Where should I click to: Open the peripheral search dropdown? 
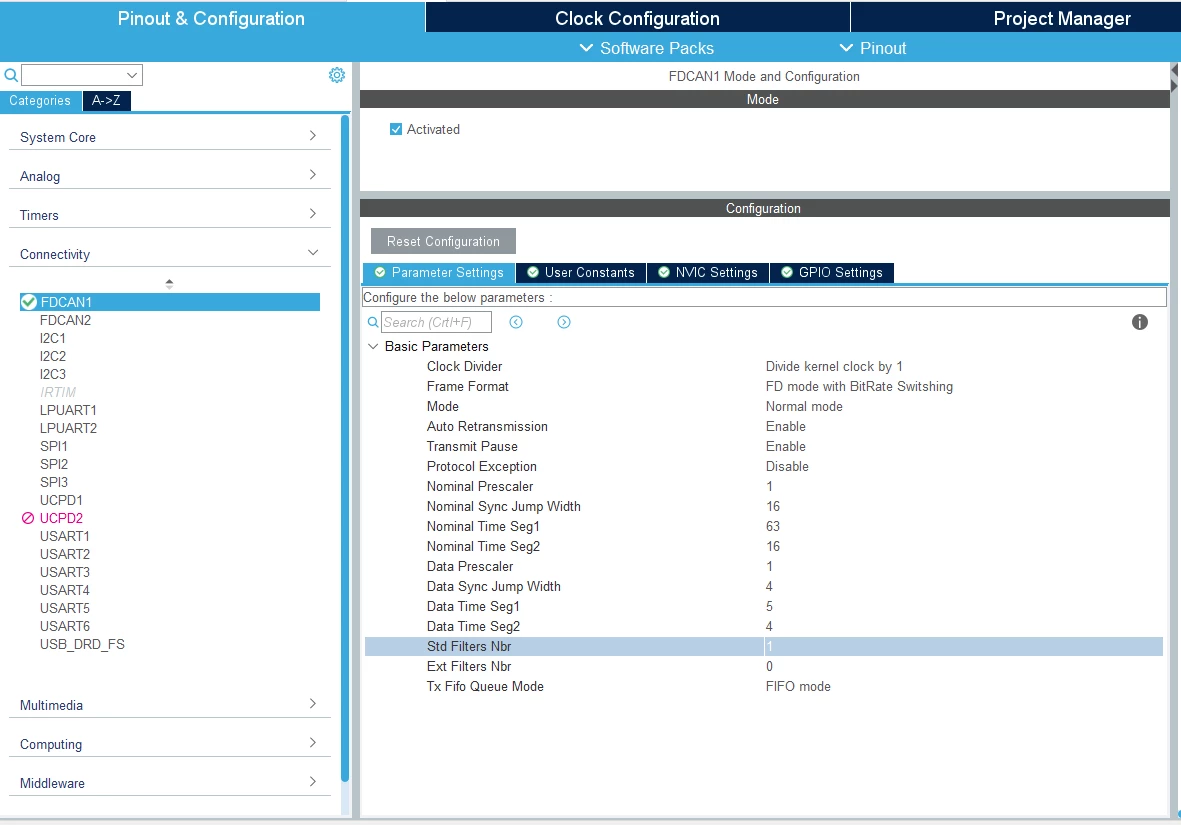tap(132, 75)
